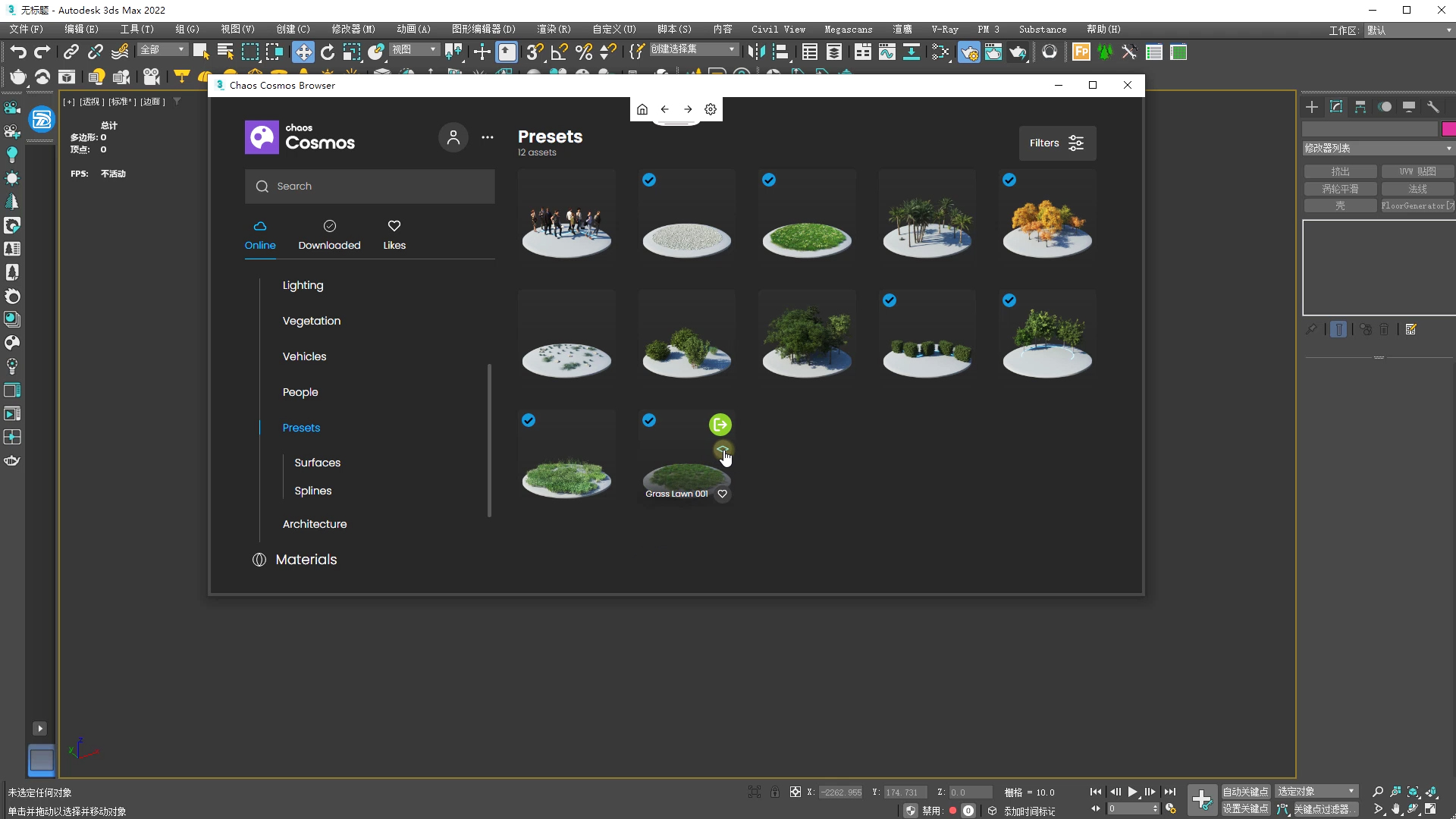This screenshot has width=1456, height=819.
Task: Expand the modifier list (修改器列表) dropdown
Action: (1377, 149)
